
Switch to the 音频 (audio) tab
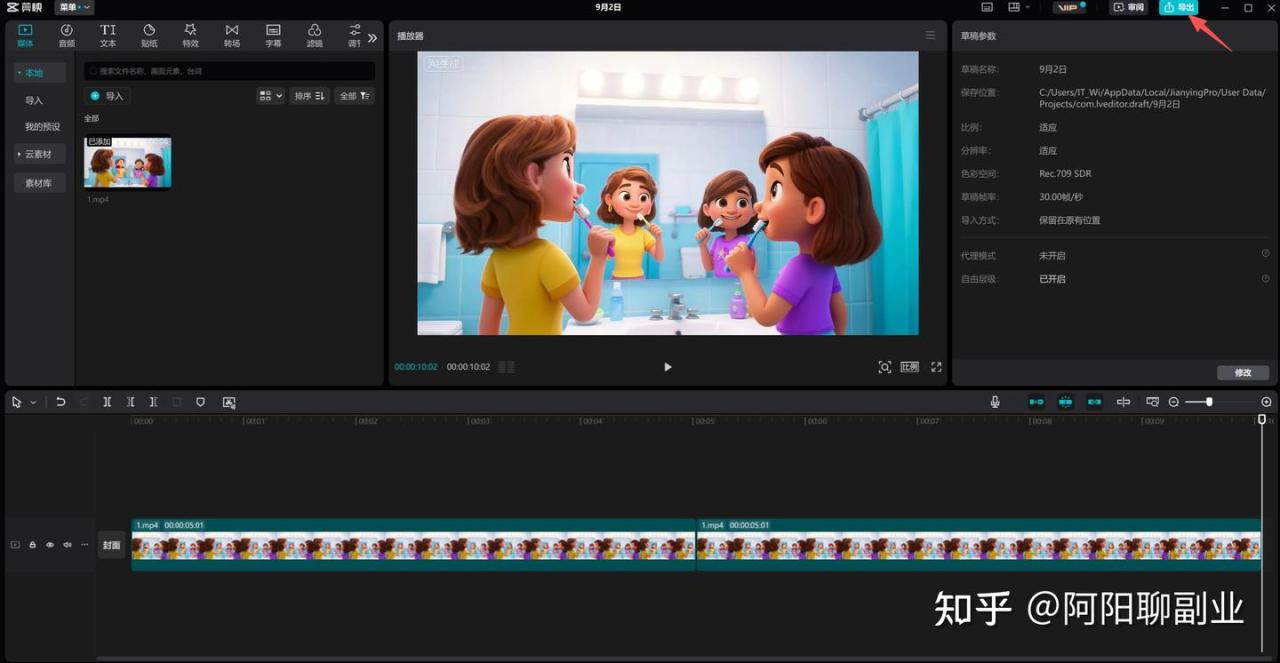[66, 35]
